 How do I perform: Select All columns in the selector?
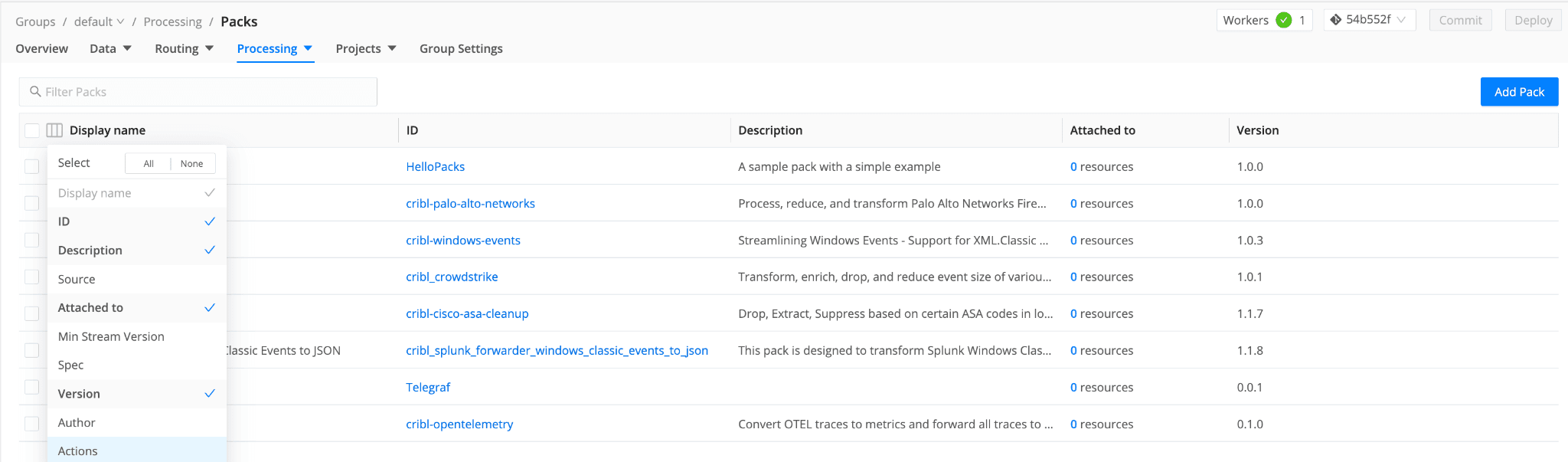[x=149, y=164]
